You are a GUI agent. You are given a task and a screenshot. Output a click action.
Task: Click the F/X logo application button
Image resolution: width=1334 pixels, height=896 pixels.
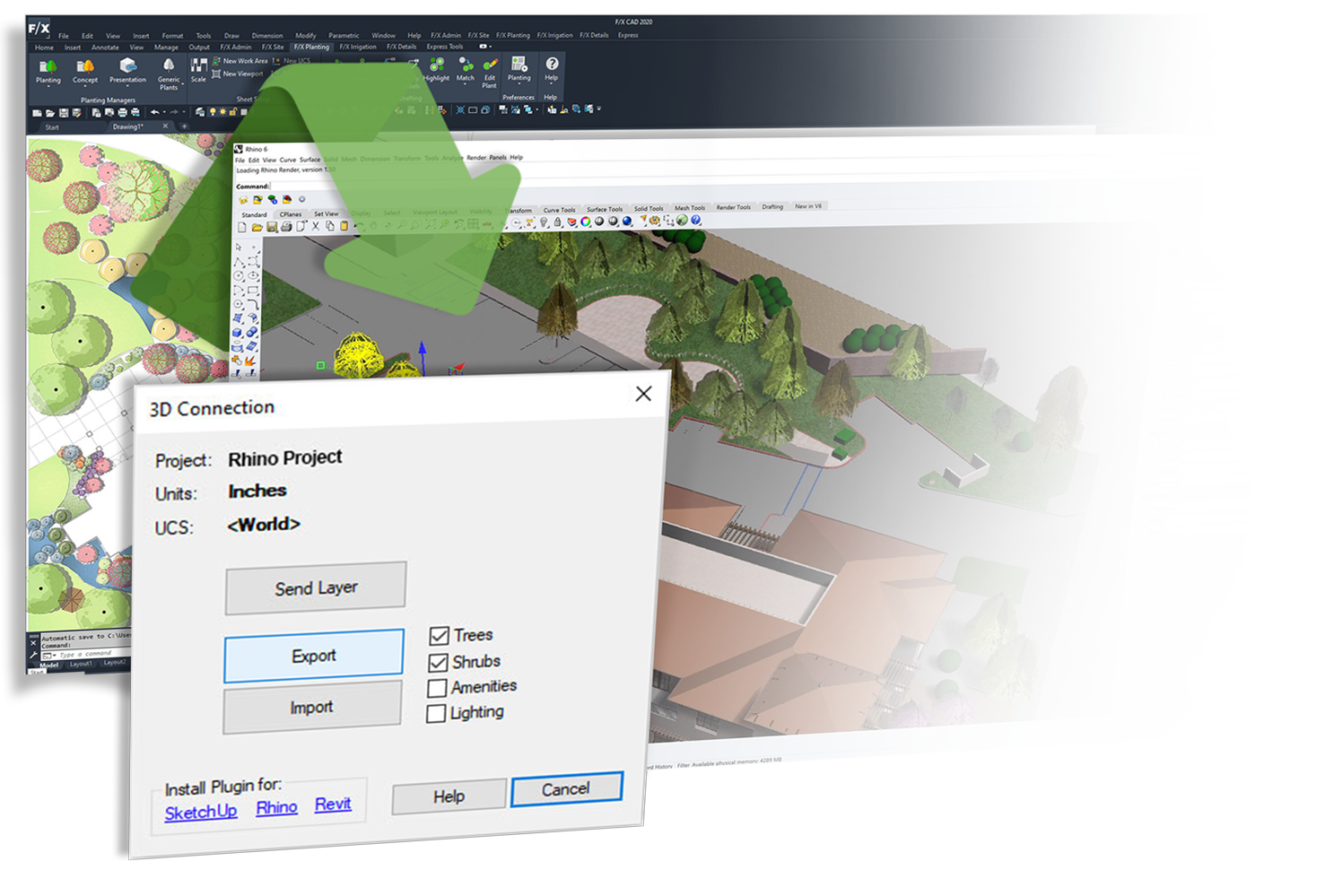point(39,28)
